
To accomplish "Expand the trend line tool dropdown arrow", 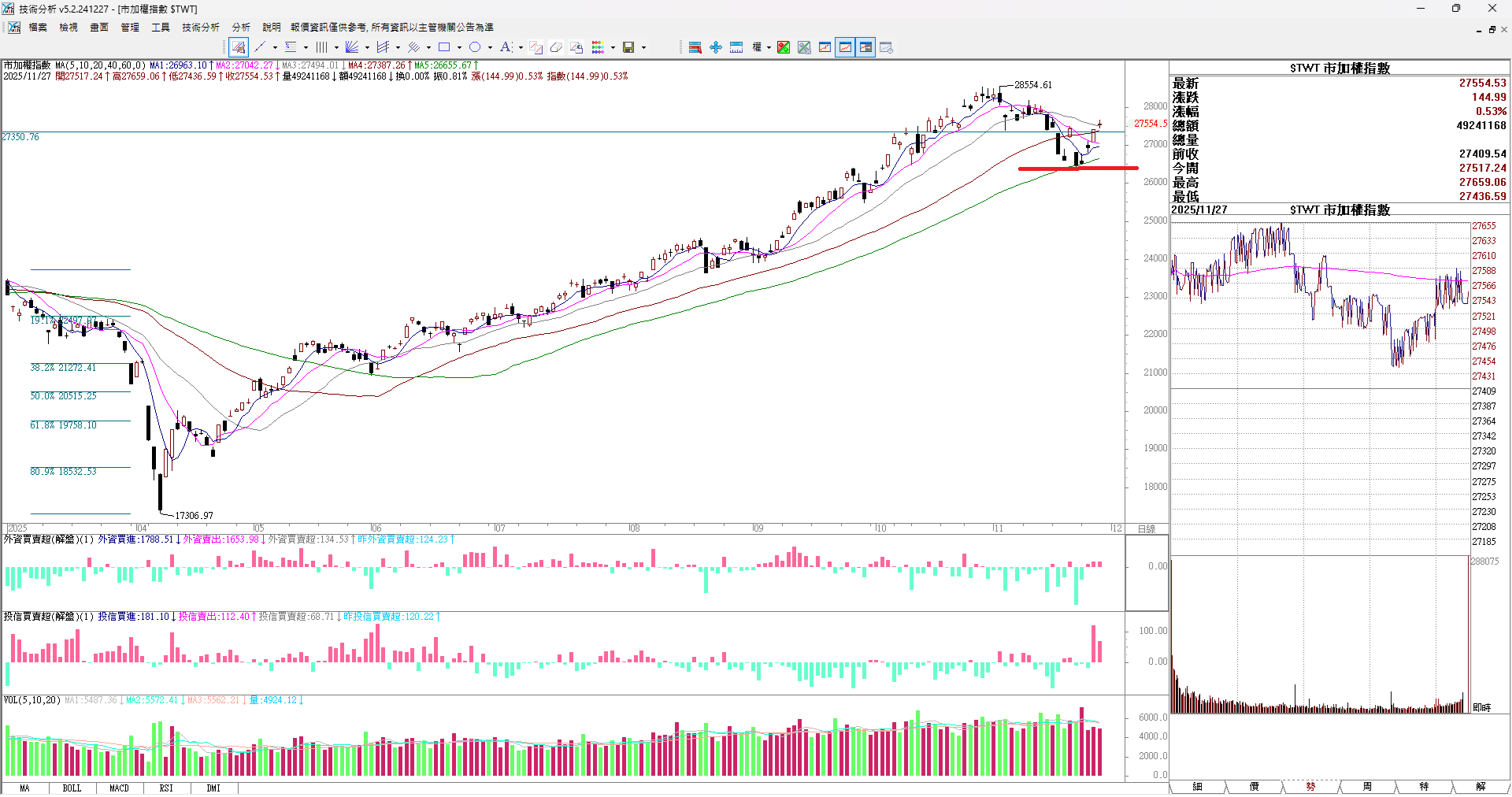I will coord(275,47).
